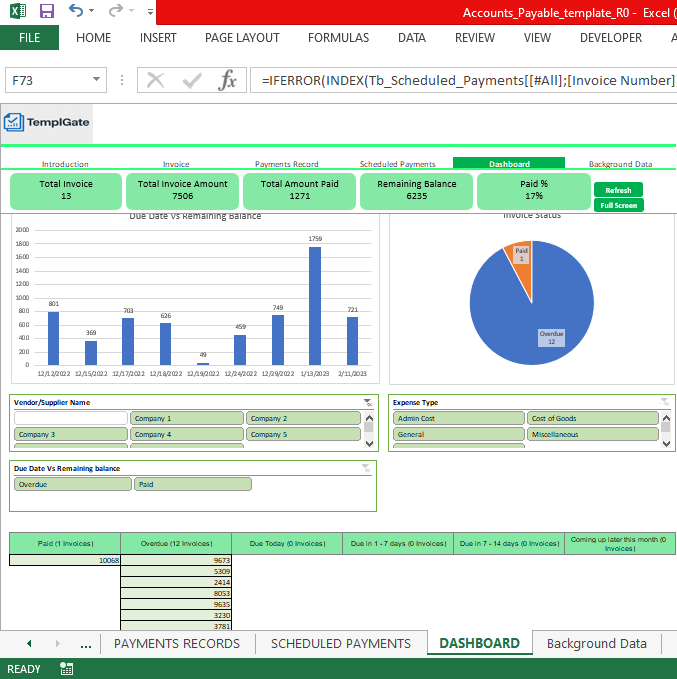Click the macro recording status bar icon
This screenshot has height=679, width=677.
(66, 669)
